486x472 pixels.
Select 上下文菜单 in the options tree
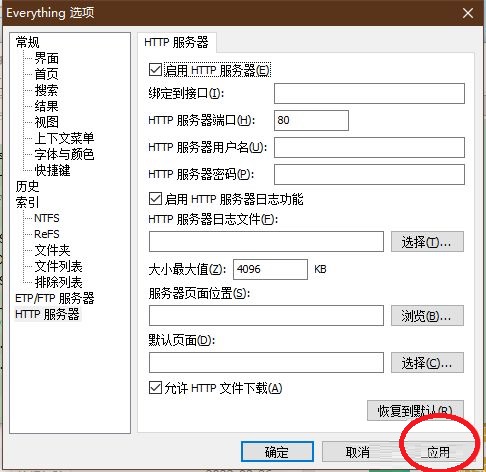tap(64, 138)
